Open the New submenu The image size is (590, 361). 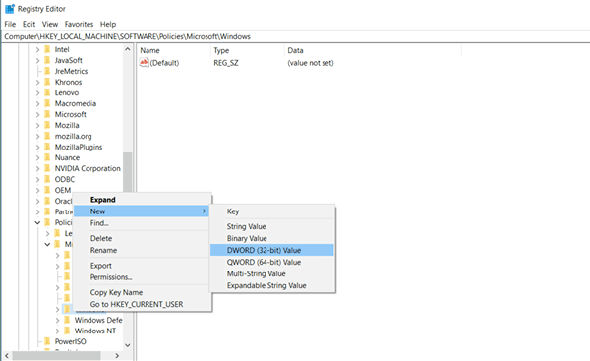141,211
